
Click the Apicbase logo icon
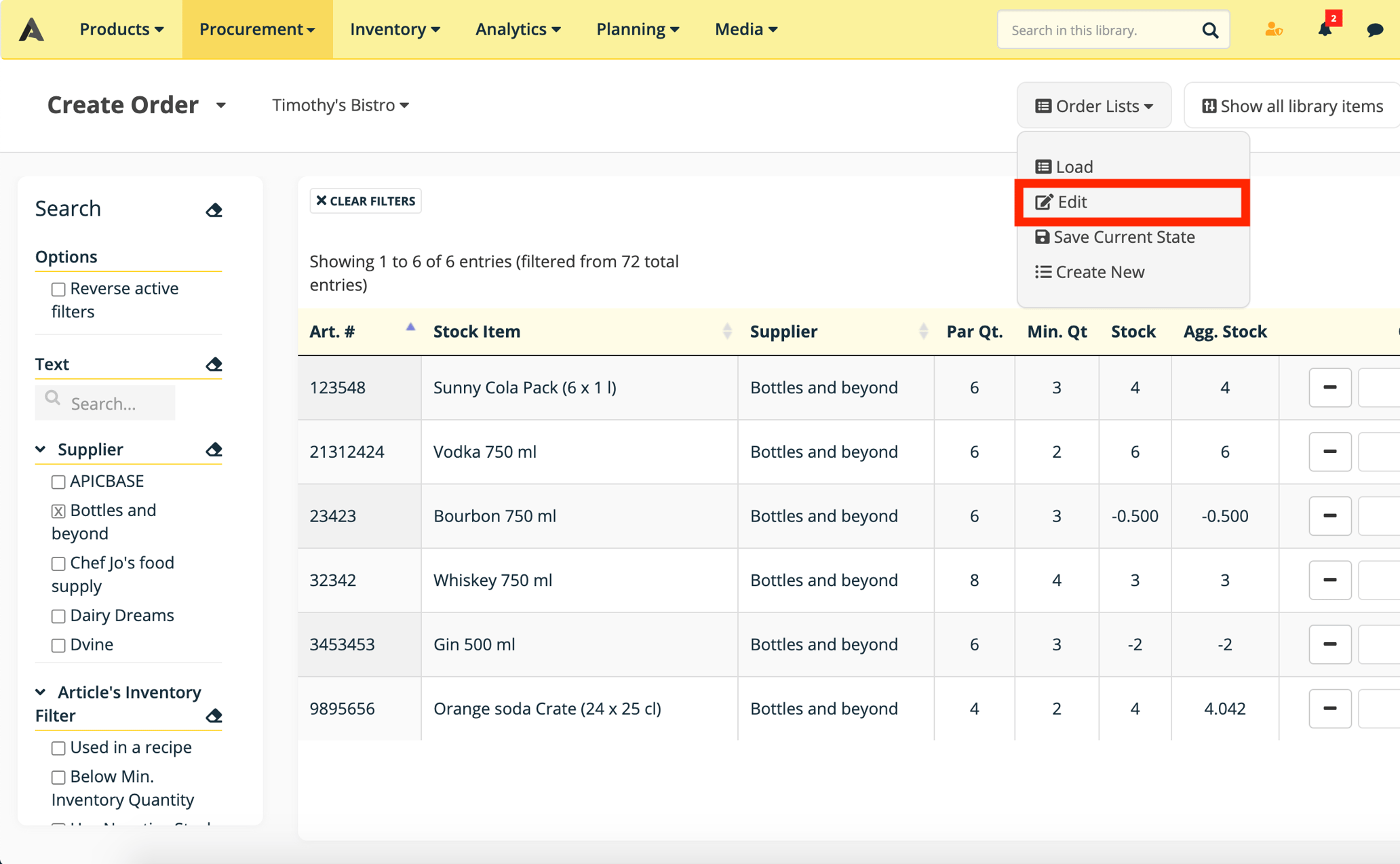click(31, 29)
